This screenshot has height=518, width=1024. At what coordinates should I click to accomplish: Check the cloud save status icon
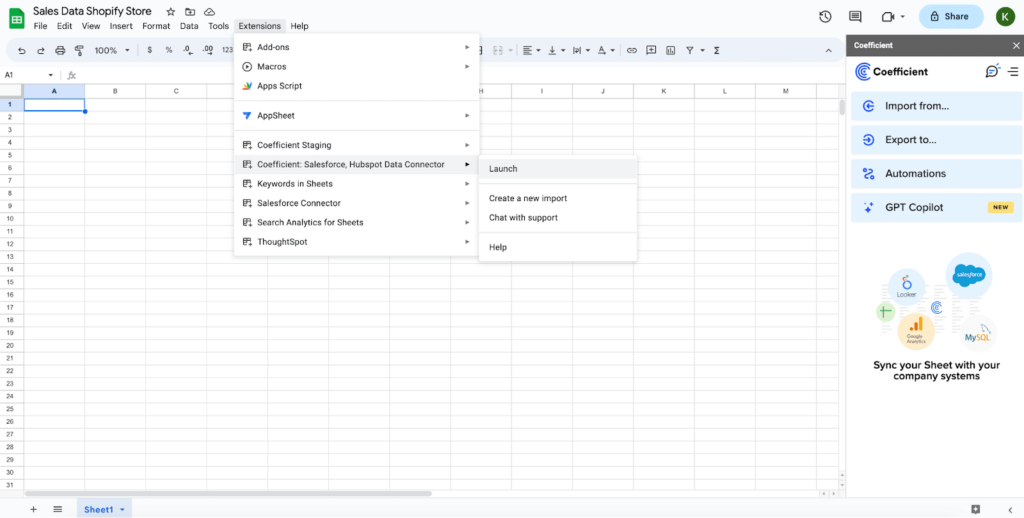tap(210, 12)
